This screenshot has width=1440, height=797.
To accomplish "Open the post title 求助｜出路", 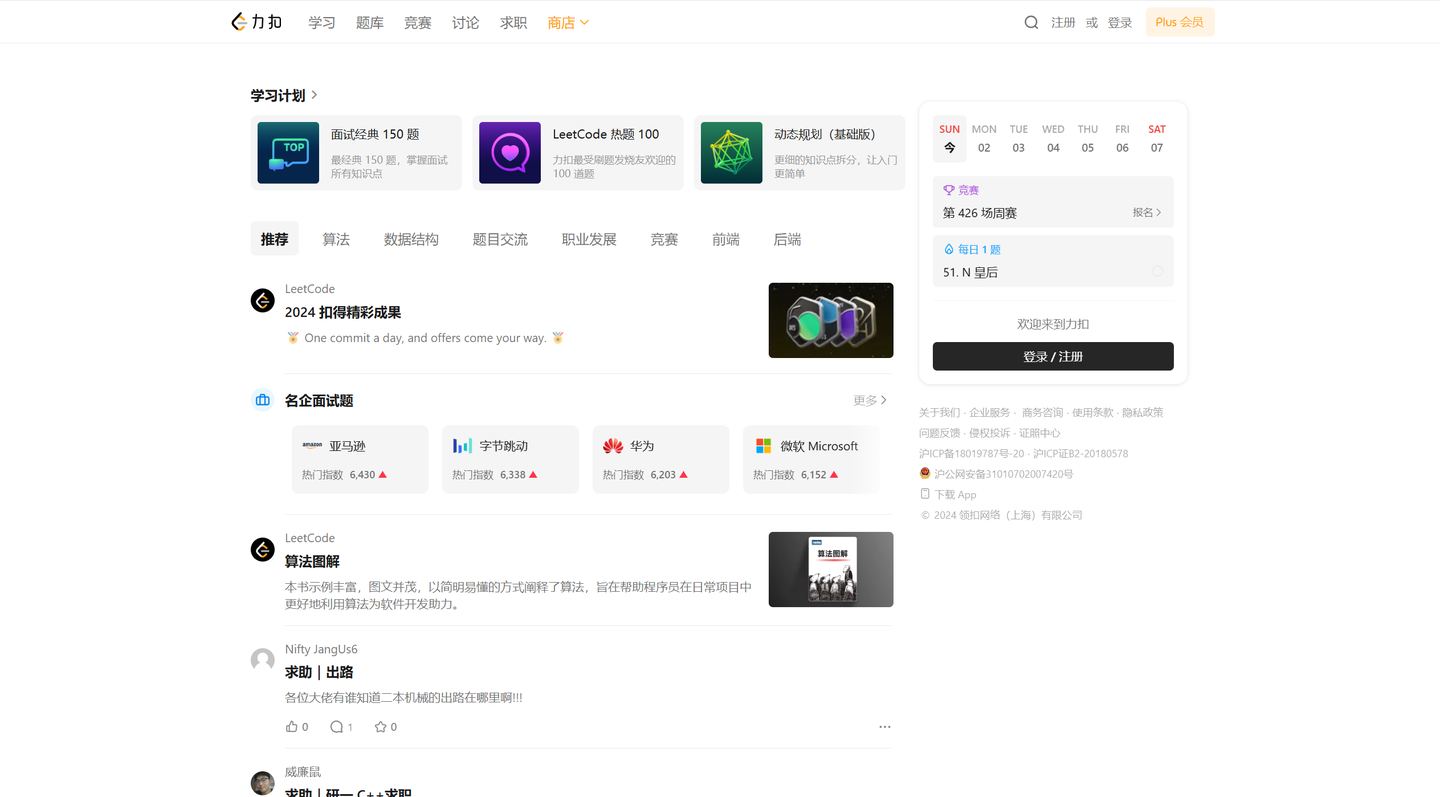I will click(319, 672).
